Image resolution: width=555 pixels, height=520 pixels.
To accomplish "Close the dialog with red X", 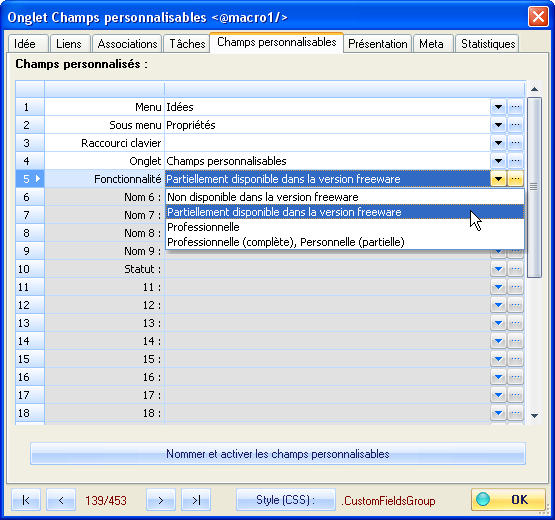I will (x=538, y=17).
